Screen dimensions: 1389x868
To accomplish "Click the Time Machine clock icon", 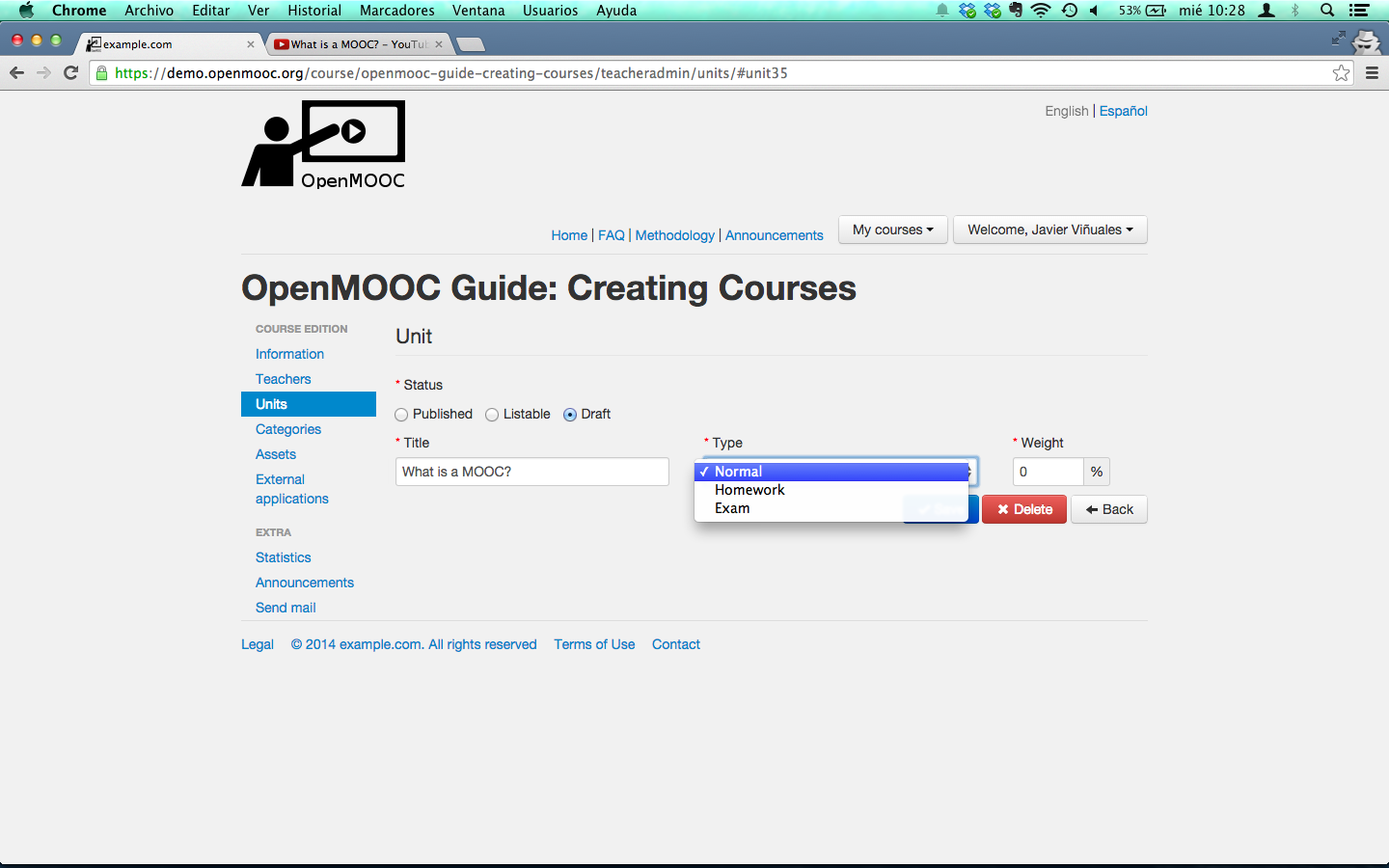I will [1070, 11].
